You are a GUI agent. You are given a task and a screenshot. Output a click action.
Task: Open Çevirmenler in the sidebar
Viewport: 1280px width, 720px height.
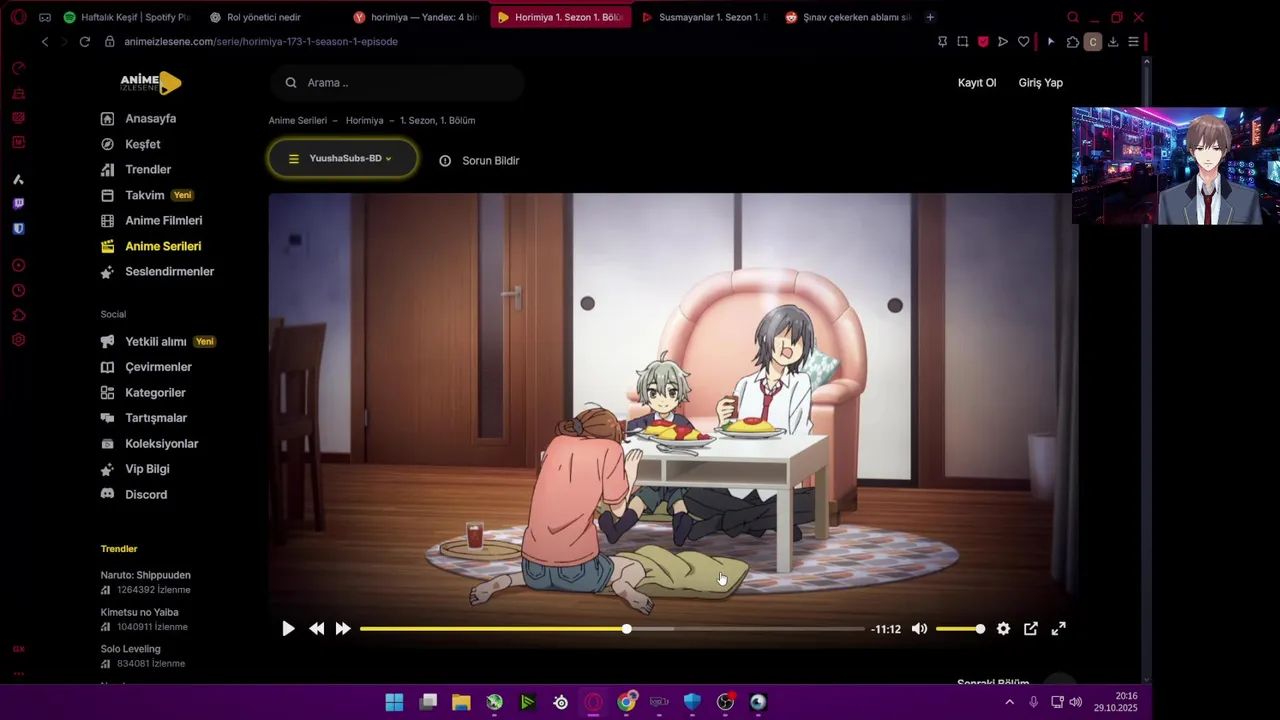click(158, 367)
